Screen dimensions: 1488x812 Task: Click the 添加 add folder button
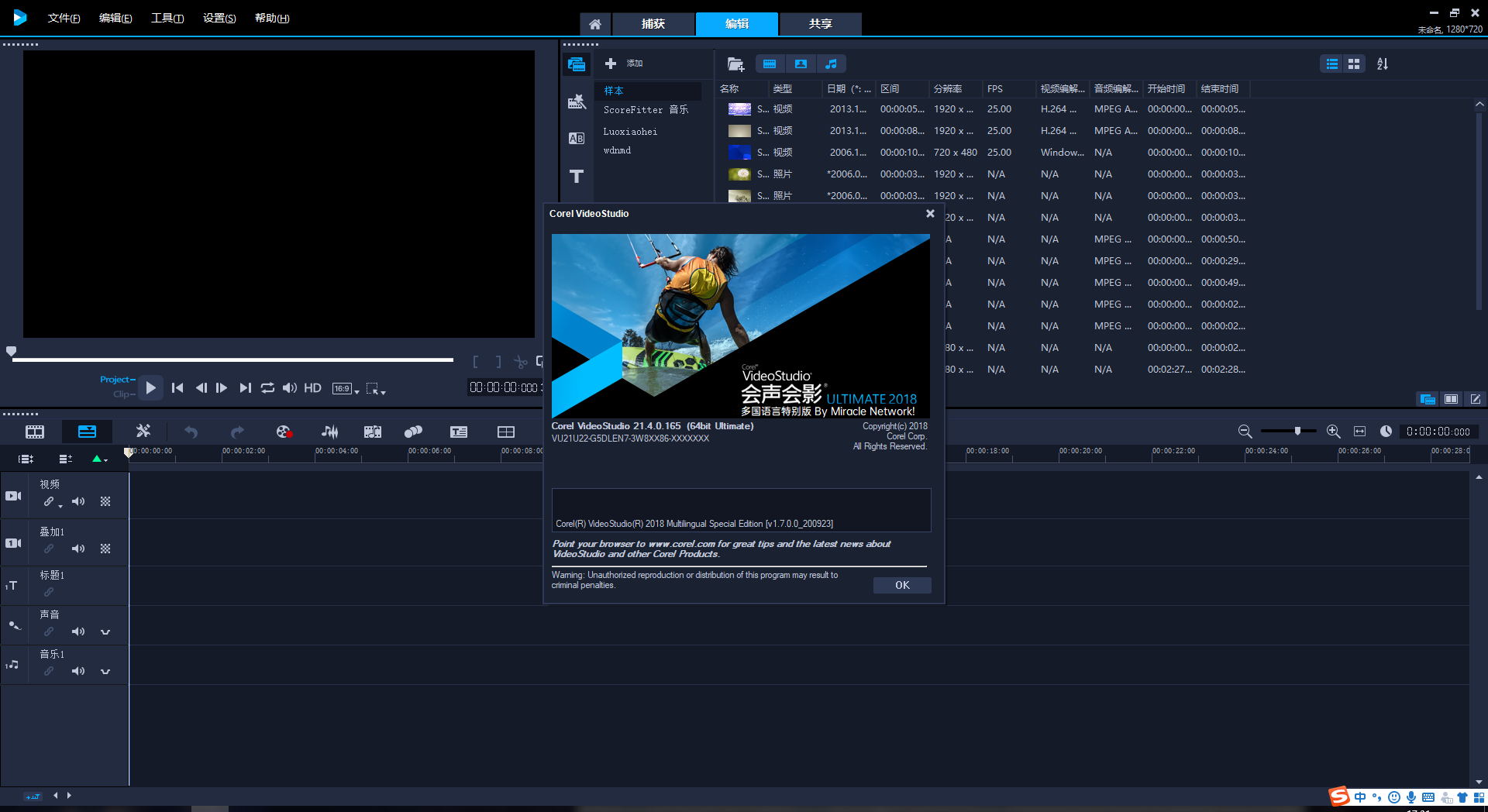[x=624, y=64]
